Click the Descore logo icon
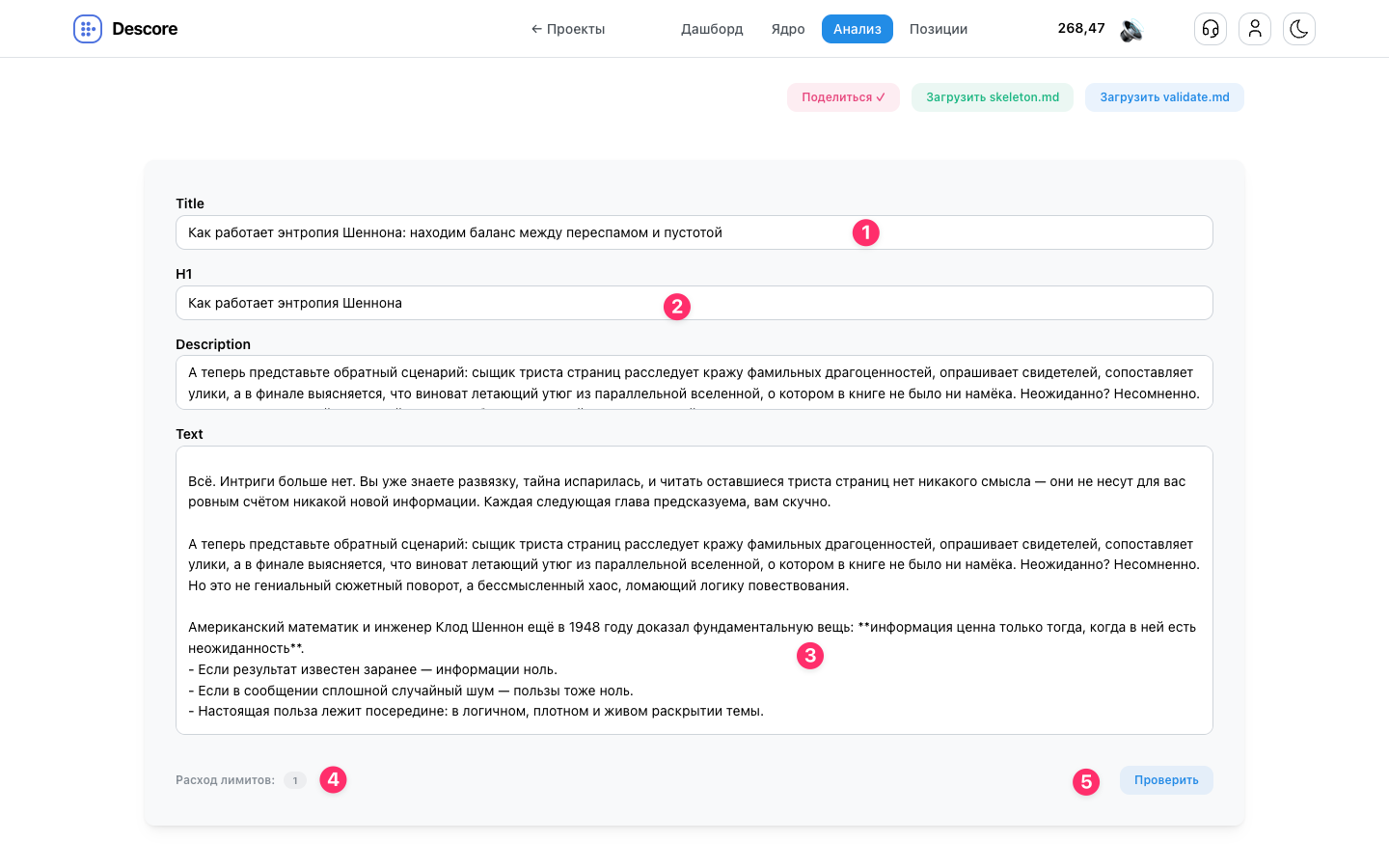The image size is (1389, 868). (x=88, y=29)
